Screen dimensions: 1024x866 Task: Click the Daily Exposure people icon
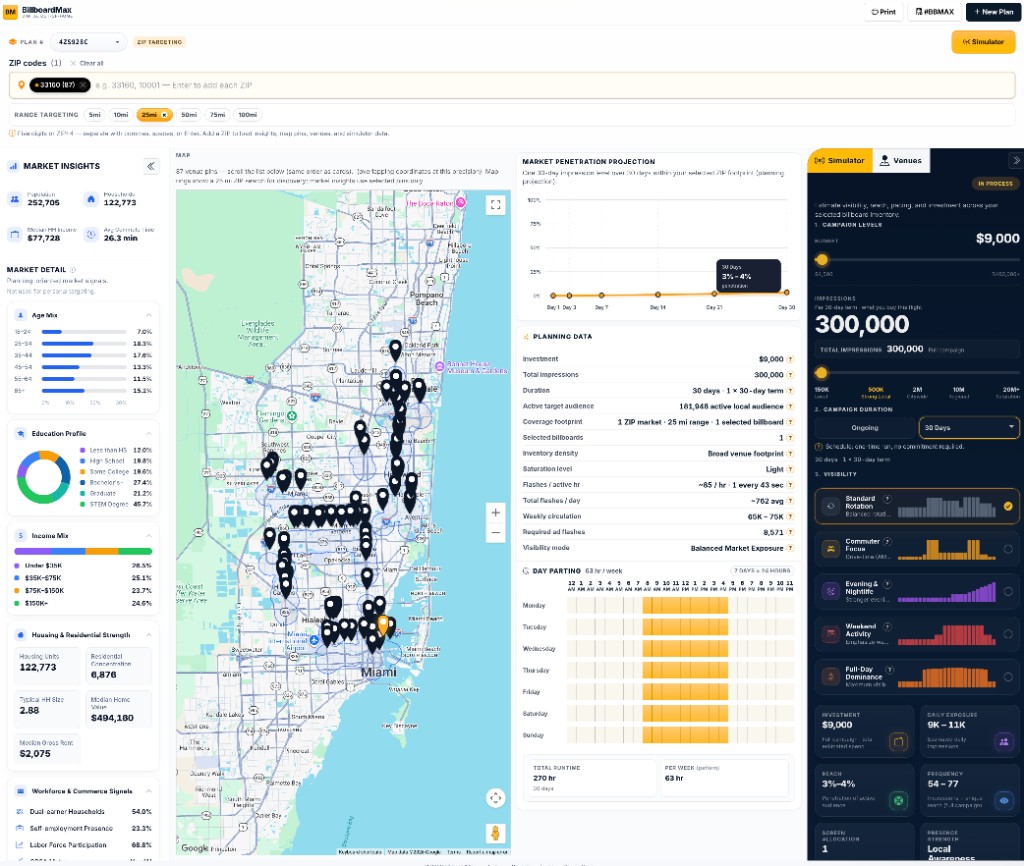pos(1004,741)
